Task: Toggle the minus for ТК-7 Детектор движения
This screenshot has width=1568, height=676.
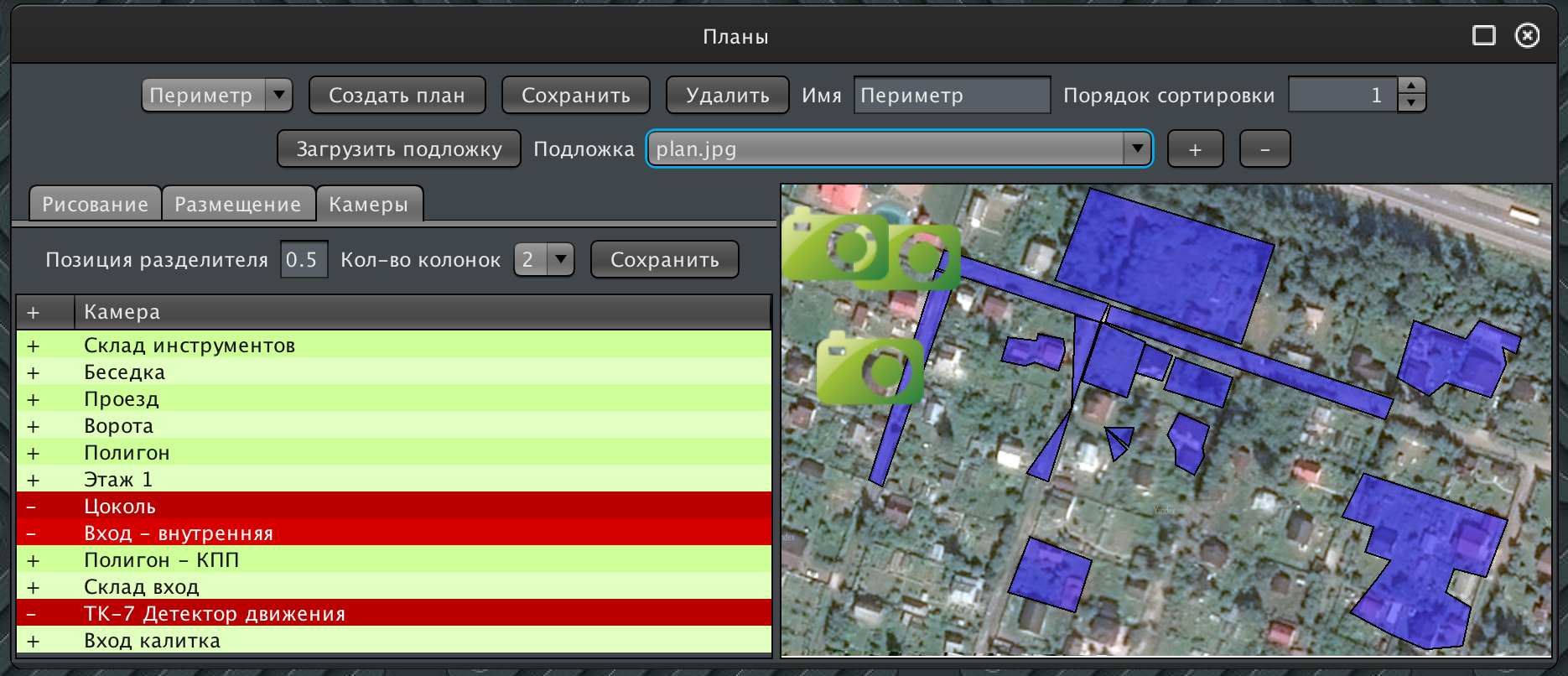Action: coord(32,614)
